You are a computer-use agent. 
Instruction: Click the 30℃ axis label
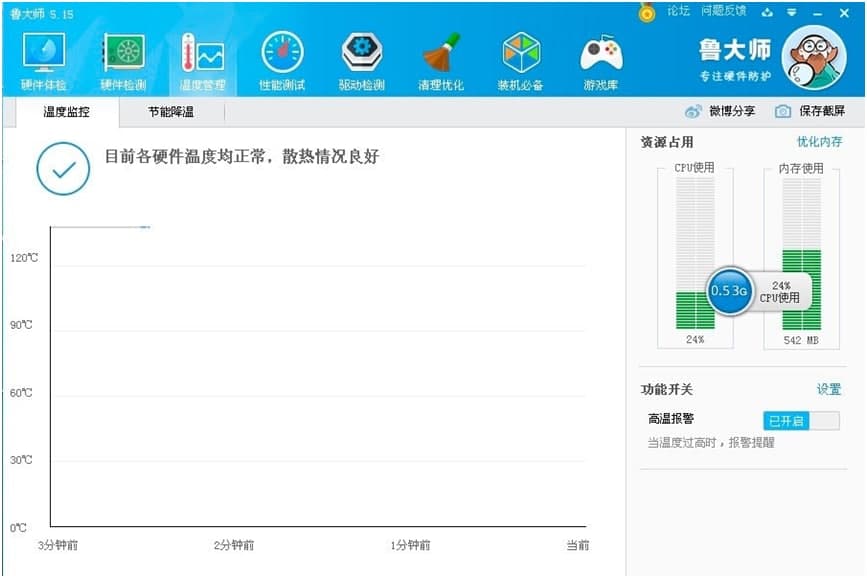[x=21, y=460]
